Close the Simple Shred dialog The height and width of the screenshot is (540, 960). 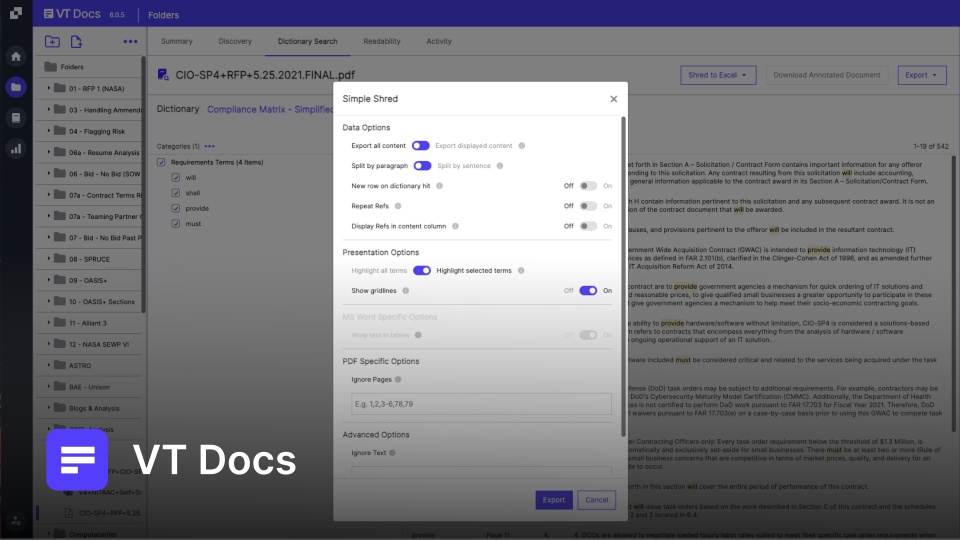point(613,99)
